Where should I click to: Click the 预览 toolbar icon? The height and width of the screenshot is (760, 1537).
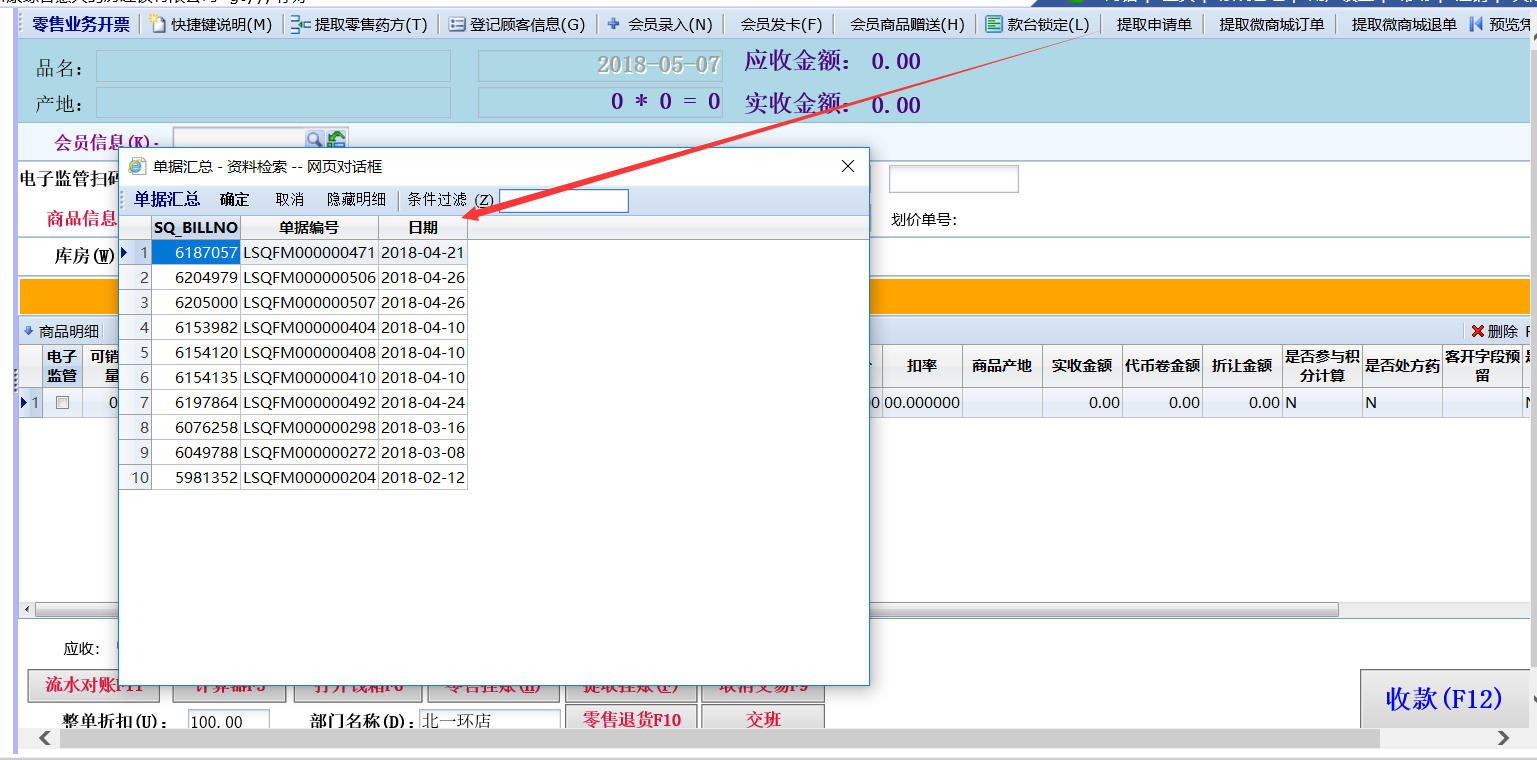click(x=1476, y=24)
